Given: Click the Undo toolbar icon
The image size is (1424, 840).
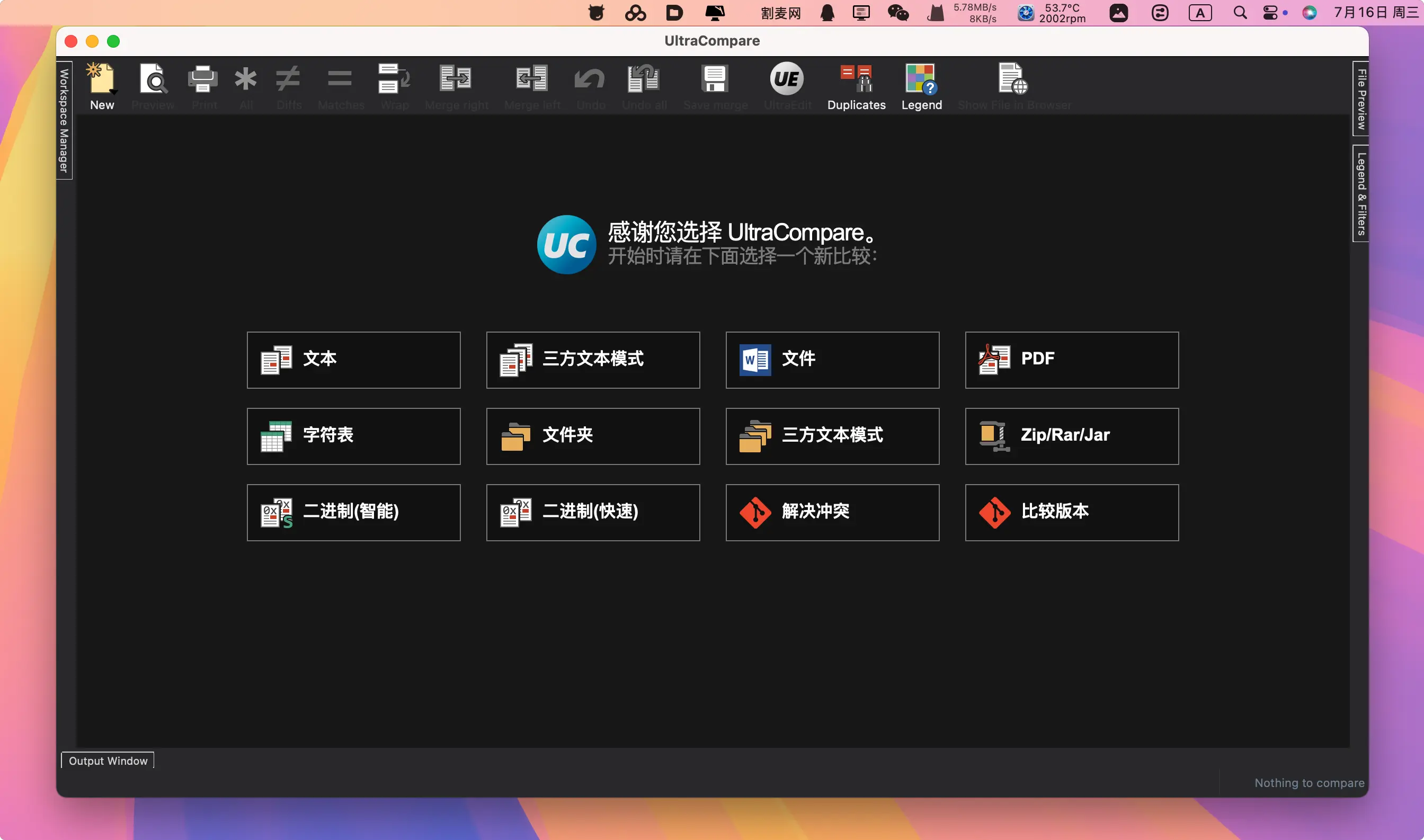Looking at the screenshot, I should point(590,79).
